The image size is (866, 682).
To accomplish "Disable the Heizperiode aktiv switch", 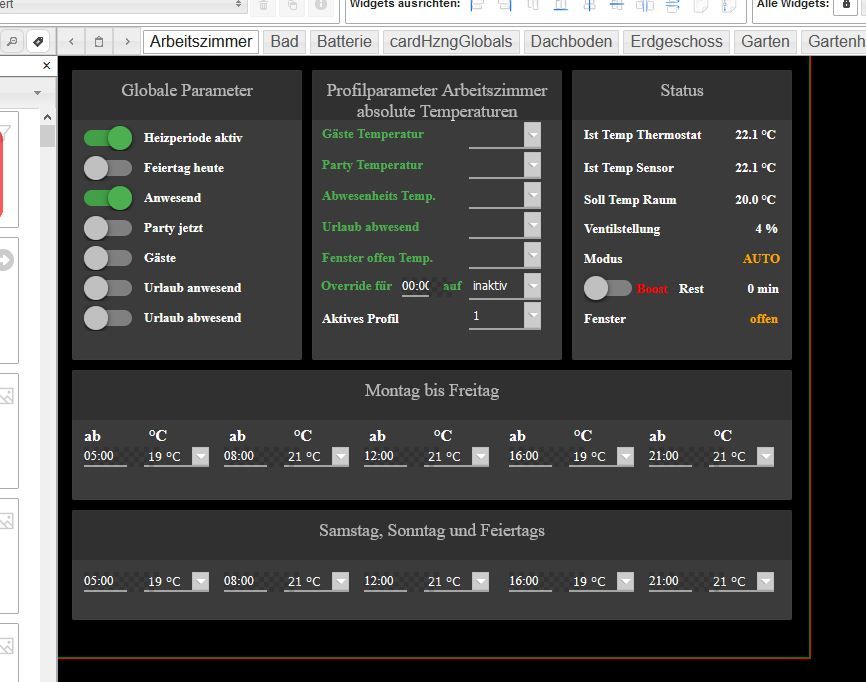I will (108, 138).
